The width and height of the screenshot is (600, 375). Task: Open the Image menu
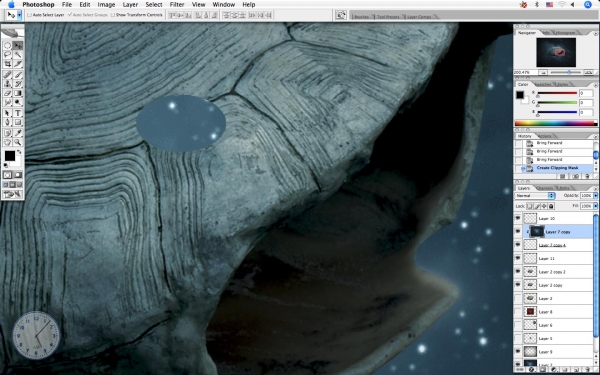[x=106, y=5]
